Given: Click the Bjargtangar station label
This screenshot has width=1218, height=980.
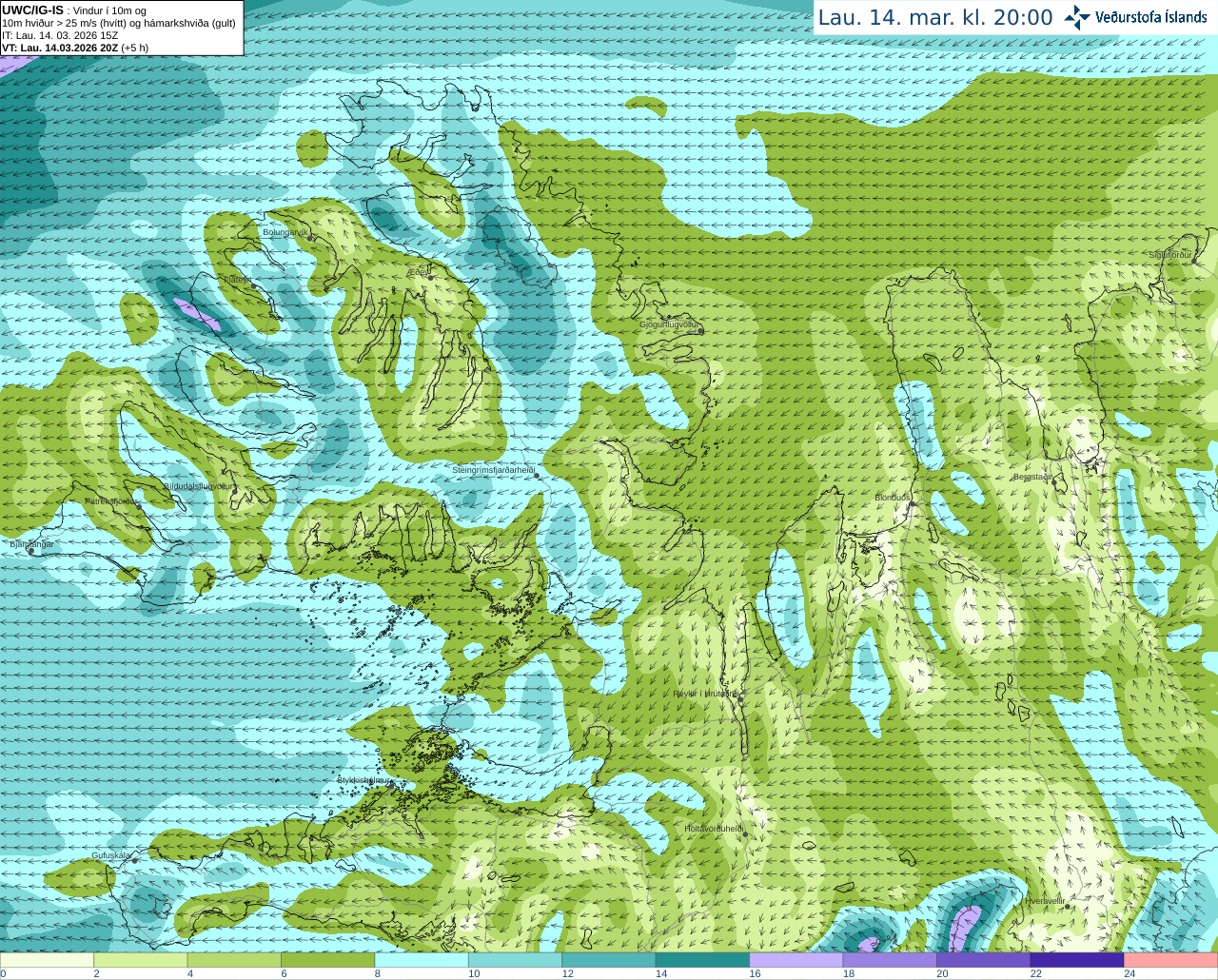Looking at the screenshot, I should (x=31, y=544).
